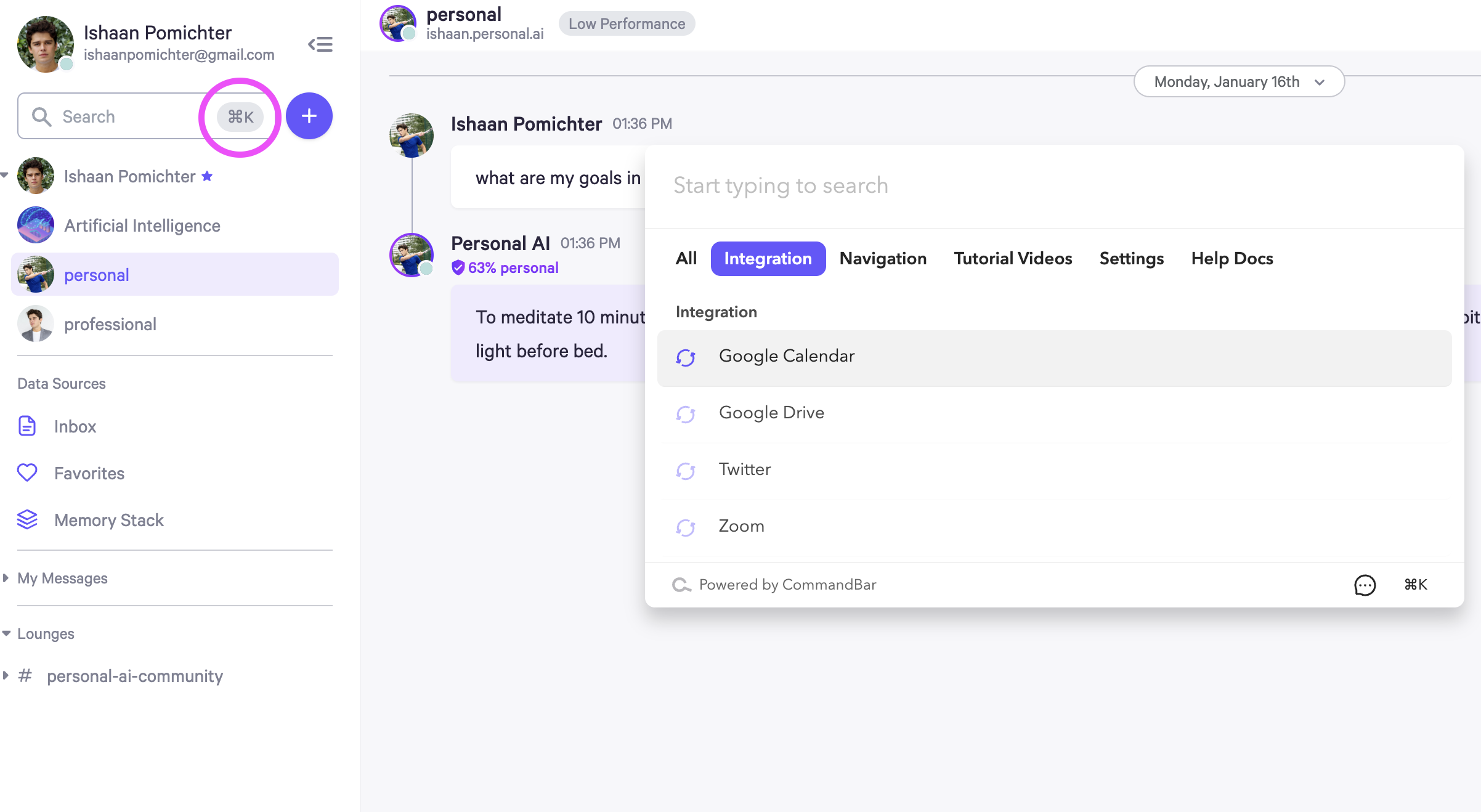Collapse the sidebar with the menu-arrow icon

320,44
